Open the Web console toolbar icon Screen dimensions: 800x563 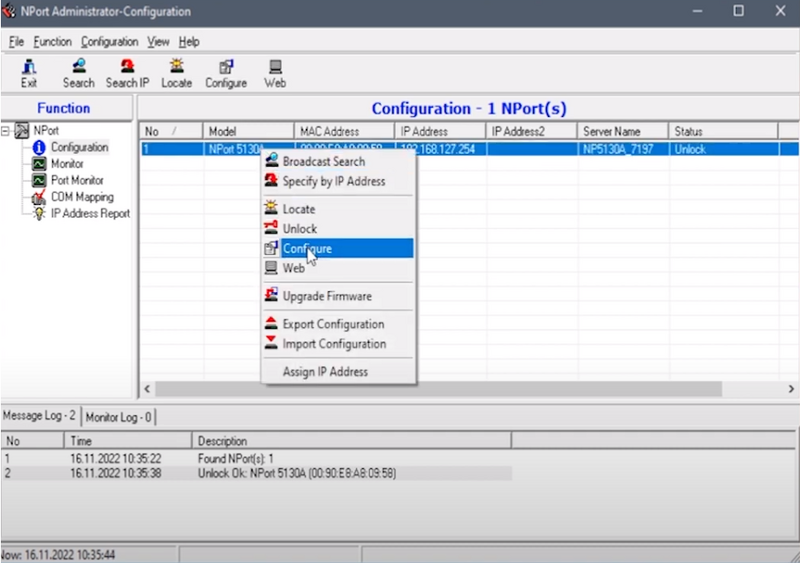275,74
